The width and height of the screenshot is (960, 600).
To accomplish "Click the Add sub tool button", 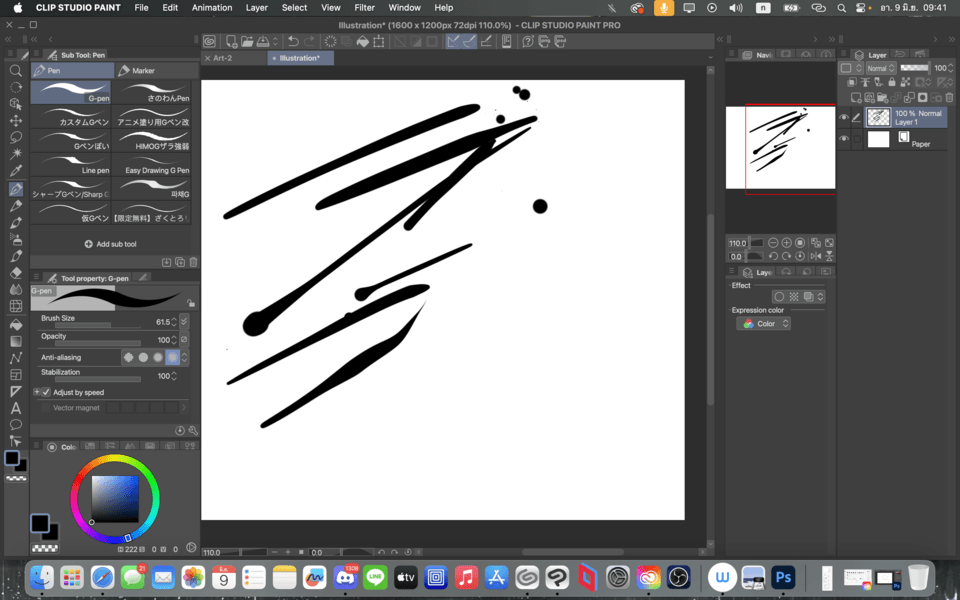I will (111, 244).
